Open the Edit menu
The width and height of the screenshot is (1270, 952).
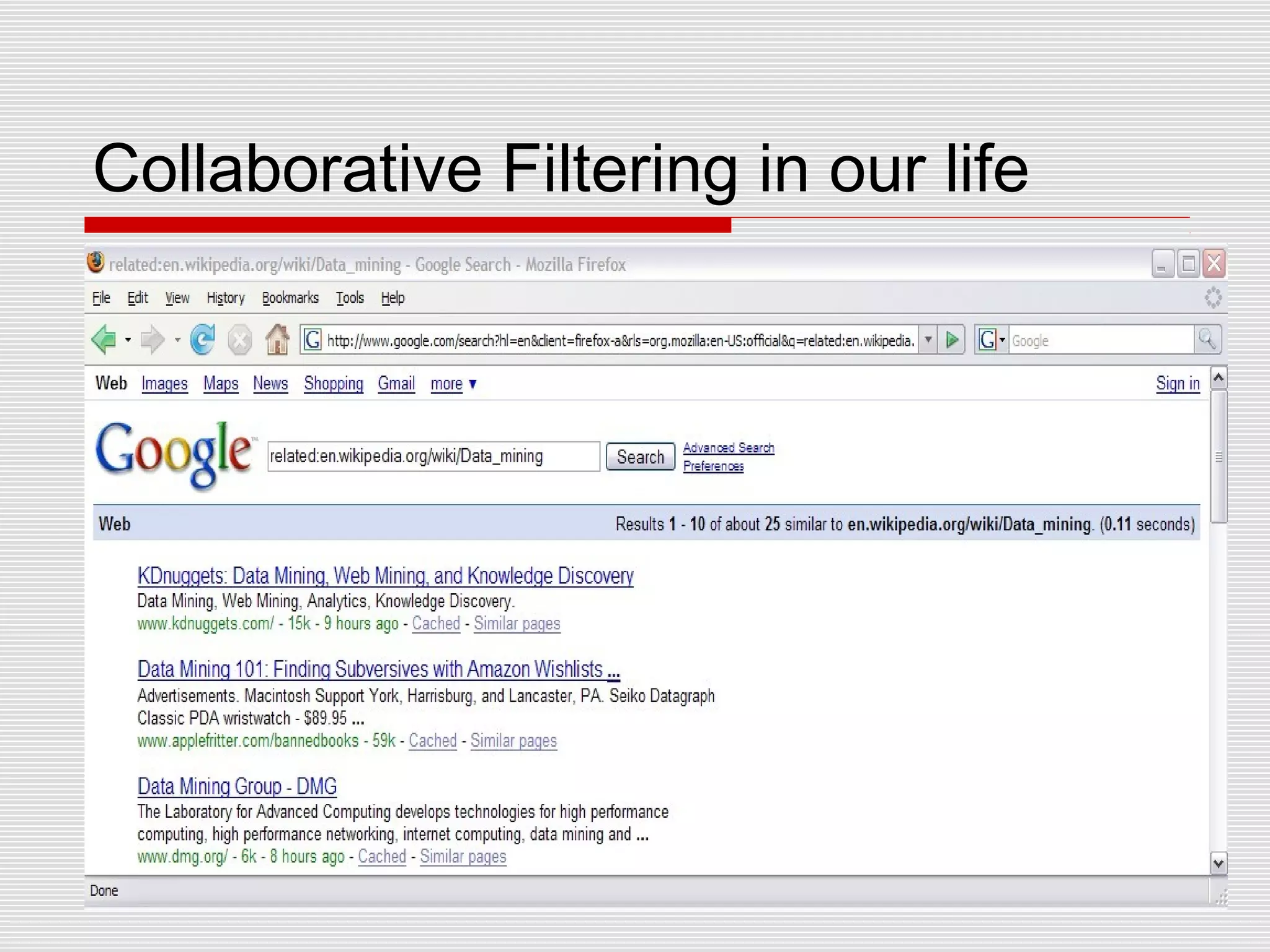tap(138, 298)
